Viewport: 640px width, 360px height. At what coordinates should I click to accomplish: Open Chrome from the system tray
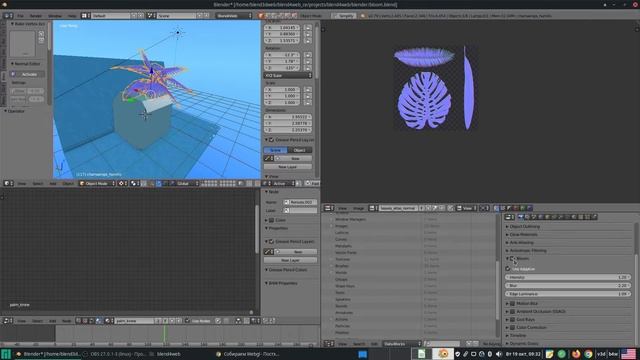coord(588,354)
